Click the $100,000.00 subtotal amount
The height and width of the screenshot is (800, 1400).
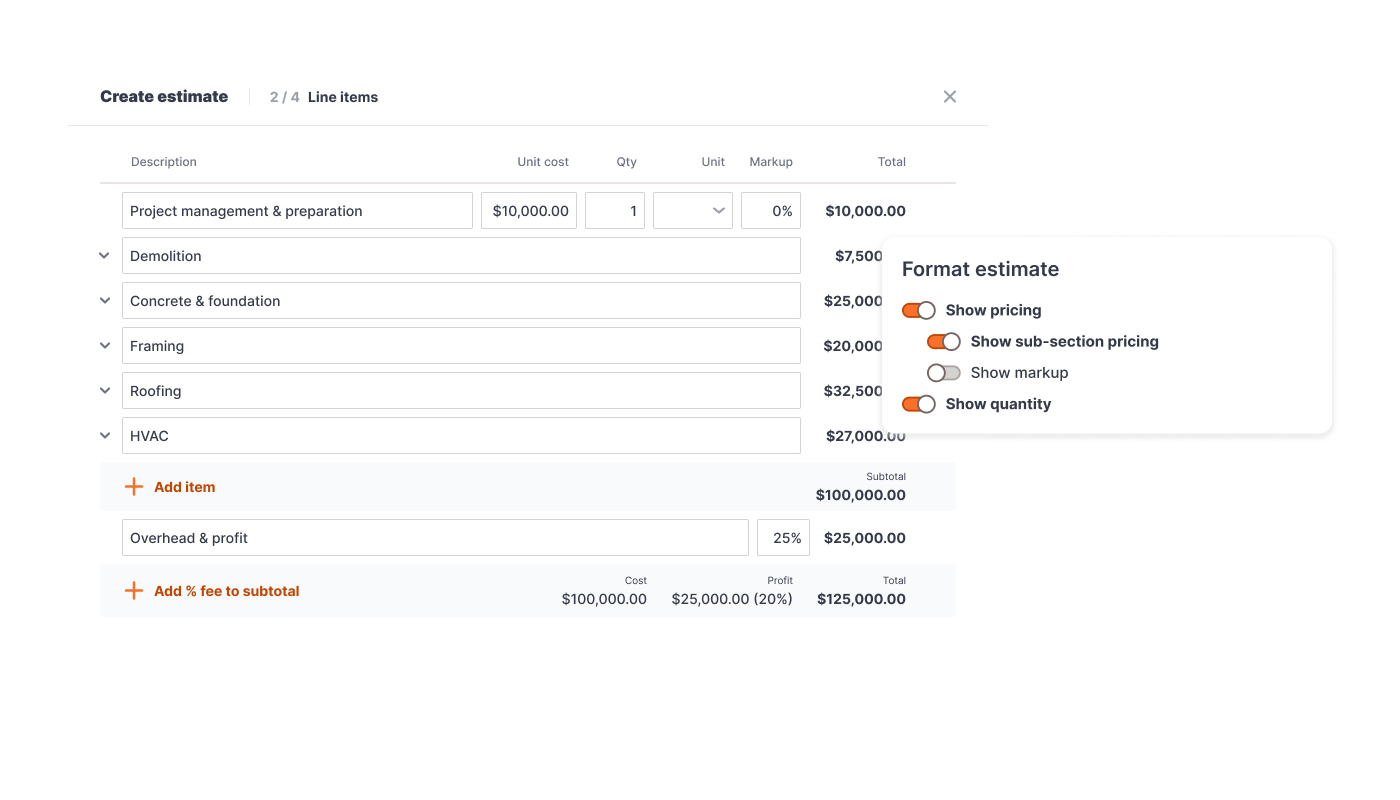tap(861, 495)
